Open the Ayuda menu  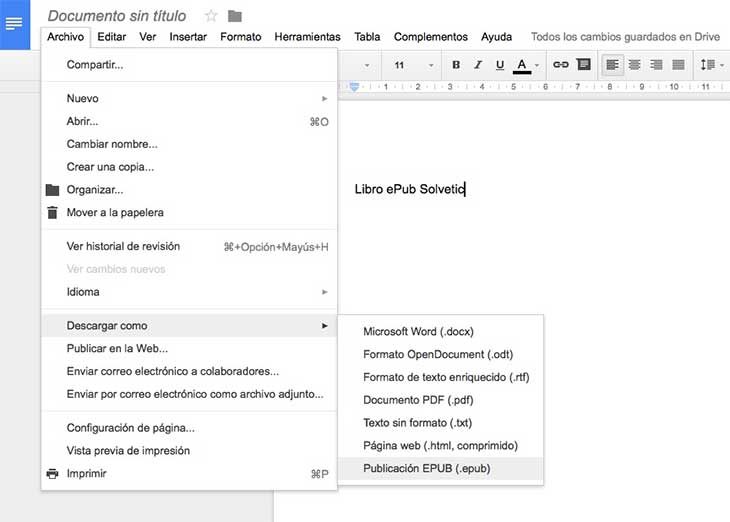tap(497, 37)
